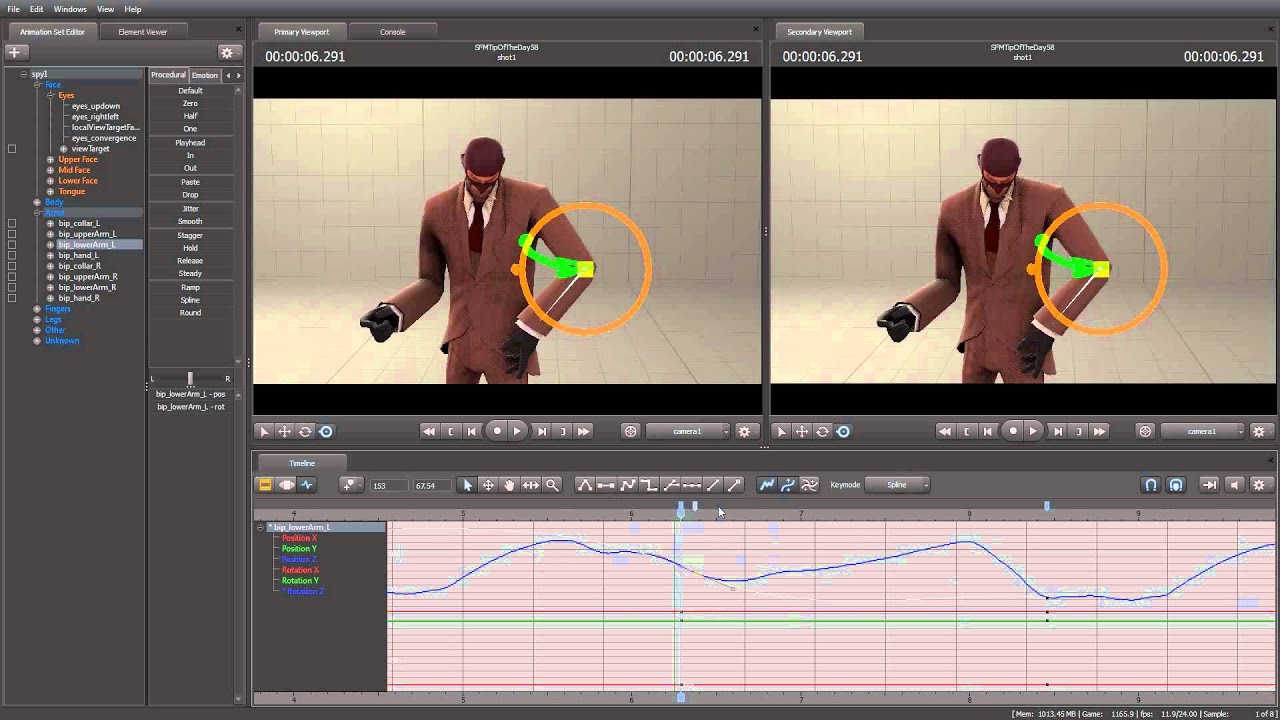Select the arrow selection tool in timeline
This screenshot has width=1280, height=720.
click(467, 485)
